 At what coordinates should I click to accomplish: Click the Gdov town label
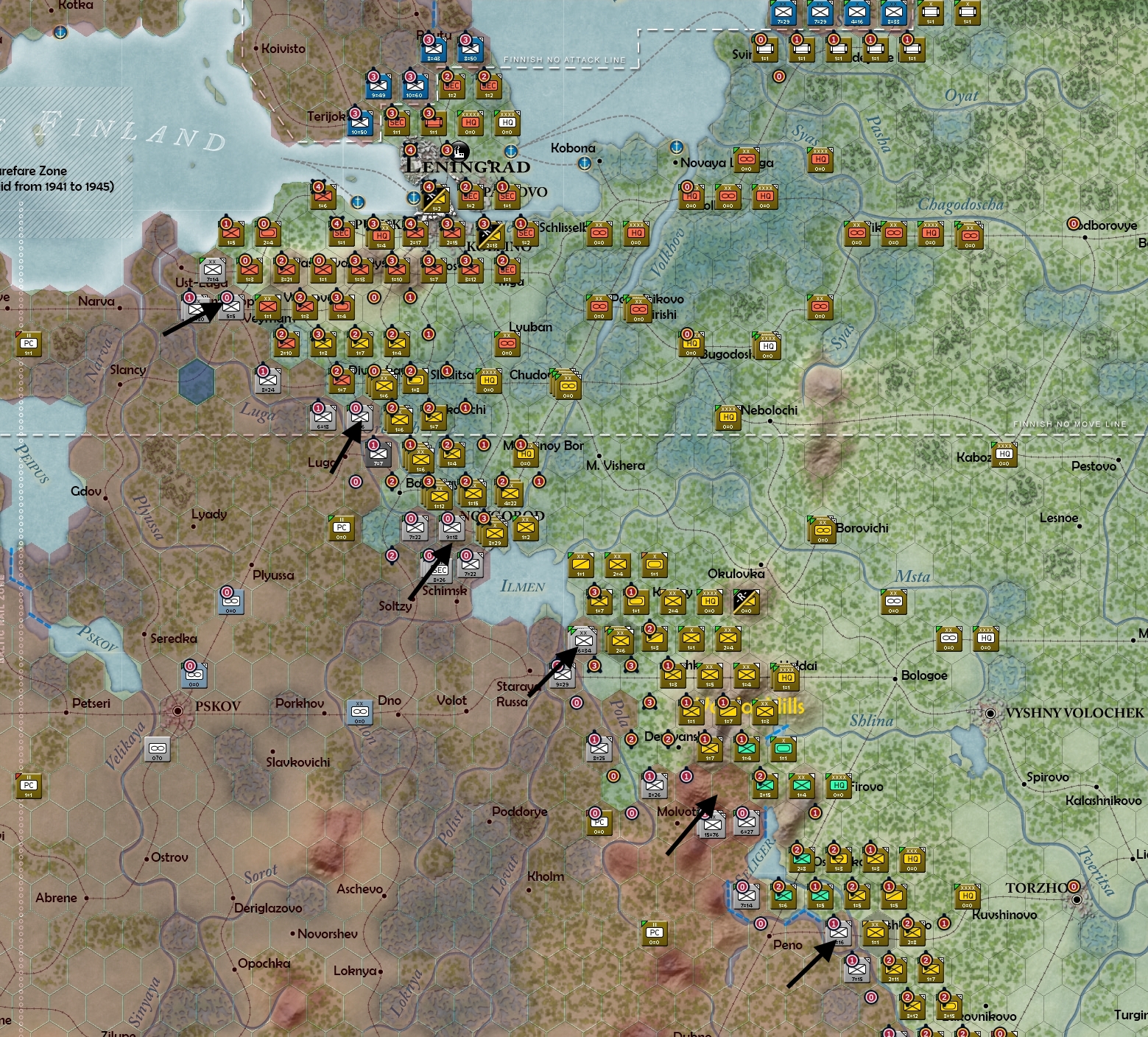(x=85, y=491)
